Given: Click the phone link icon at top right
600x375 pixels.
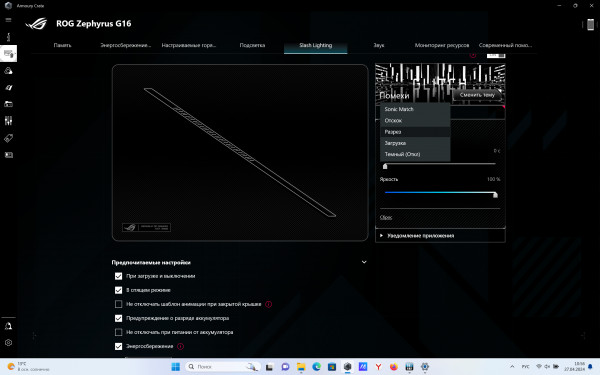Looking at the screenshot, I should pos(590,24).
